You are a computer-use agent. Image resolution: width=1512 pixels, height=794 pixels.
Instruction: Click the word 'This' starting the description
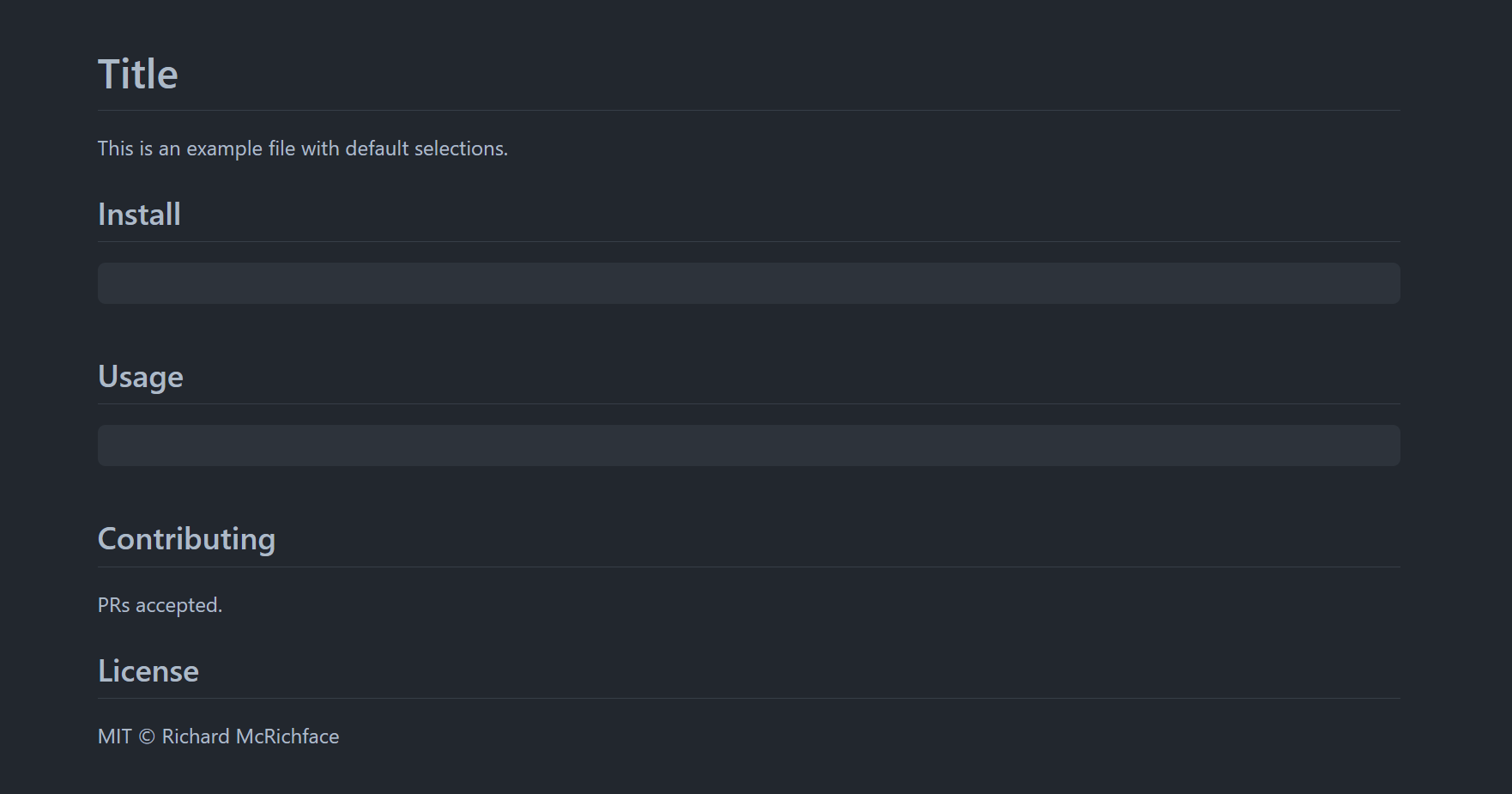coord(115,148)
